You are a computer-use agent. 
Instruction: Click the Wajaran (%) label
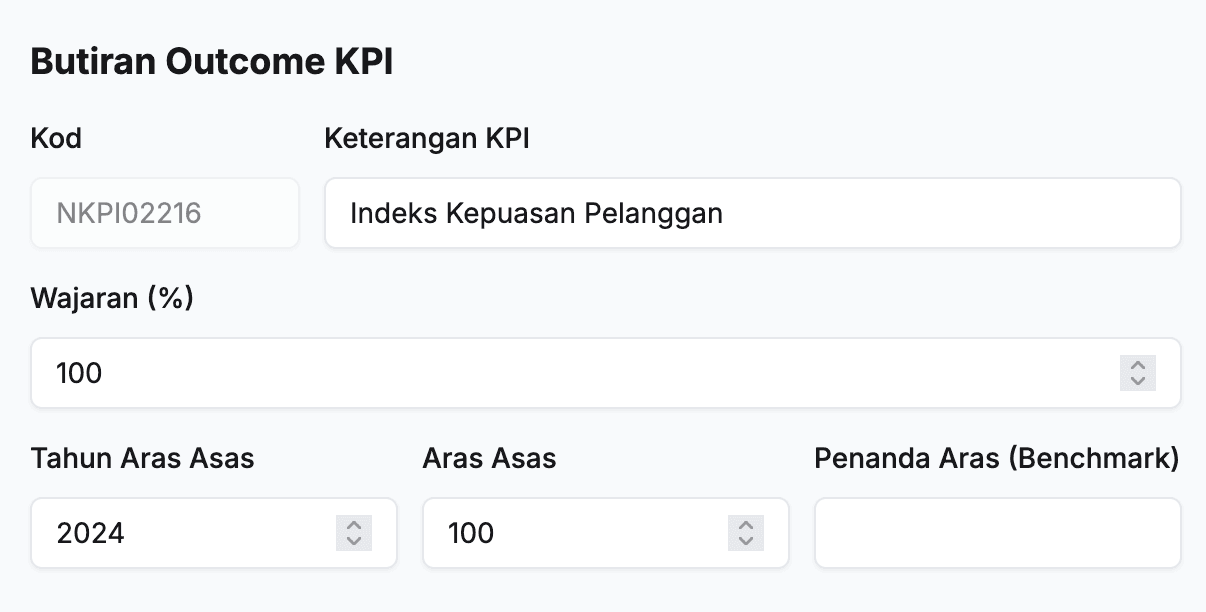coord(112,298)
